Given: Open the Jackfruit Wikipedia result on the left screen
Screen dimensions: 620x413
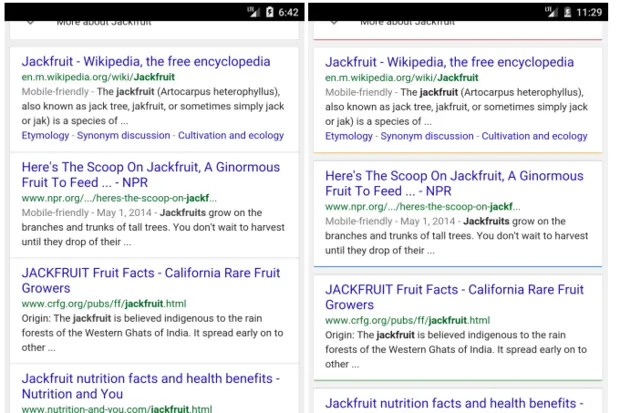Looking at the screenshot, I should tap(146, 62).
